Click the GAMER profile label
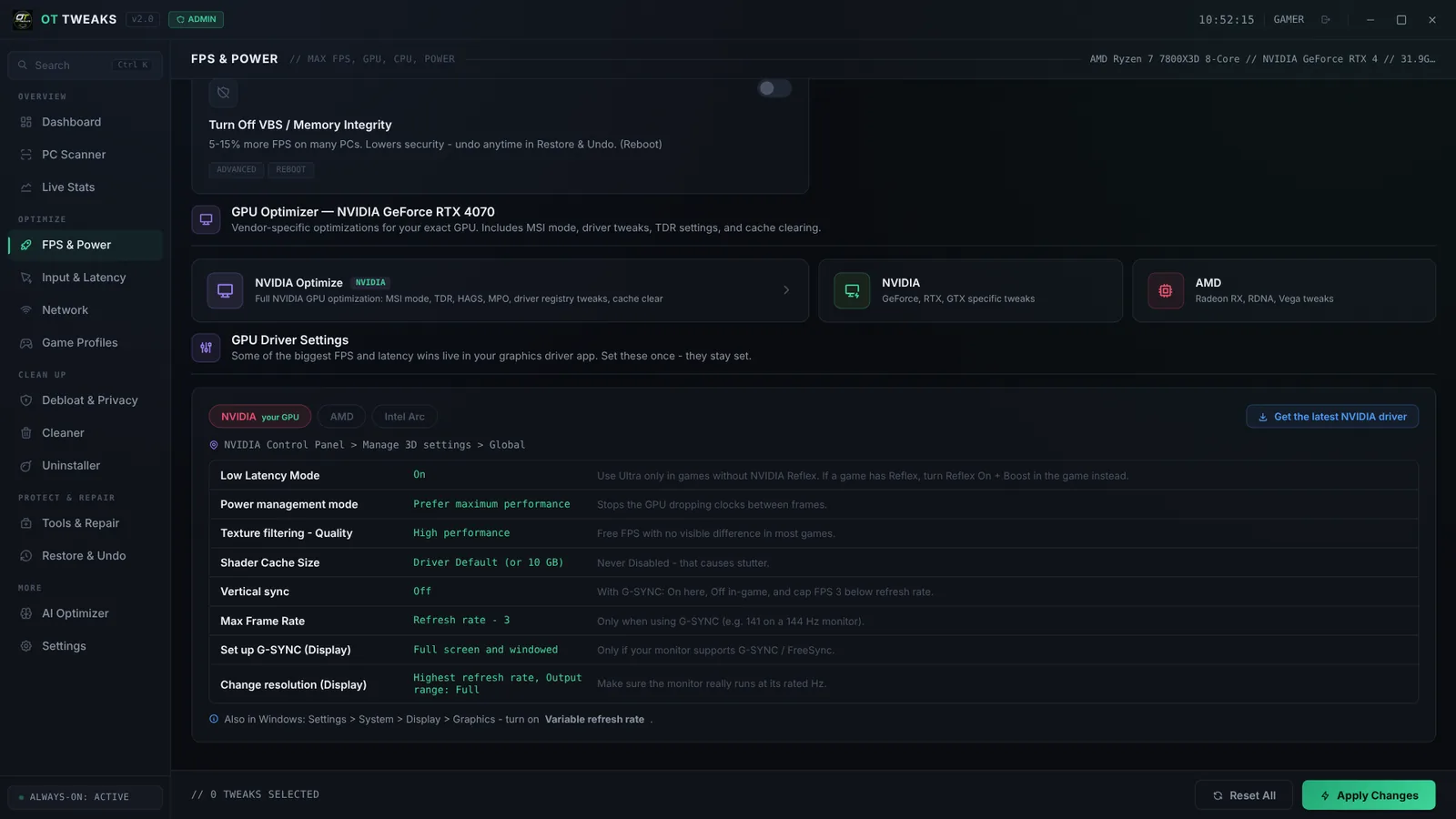Screen dimensions: 1456x819 pos(1289,20)
